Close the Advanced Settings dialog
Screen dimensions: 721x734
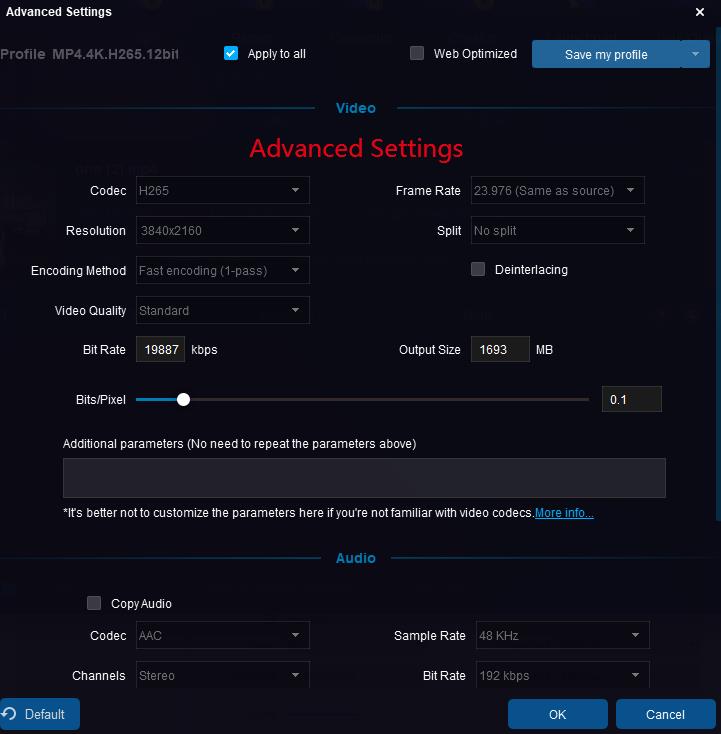click(699, 12)
